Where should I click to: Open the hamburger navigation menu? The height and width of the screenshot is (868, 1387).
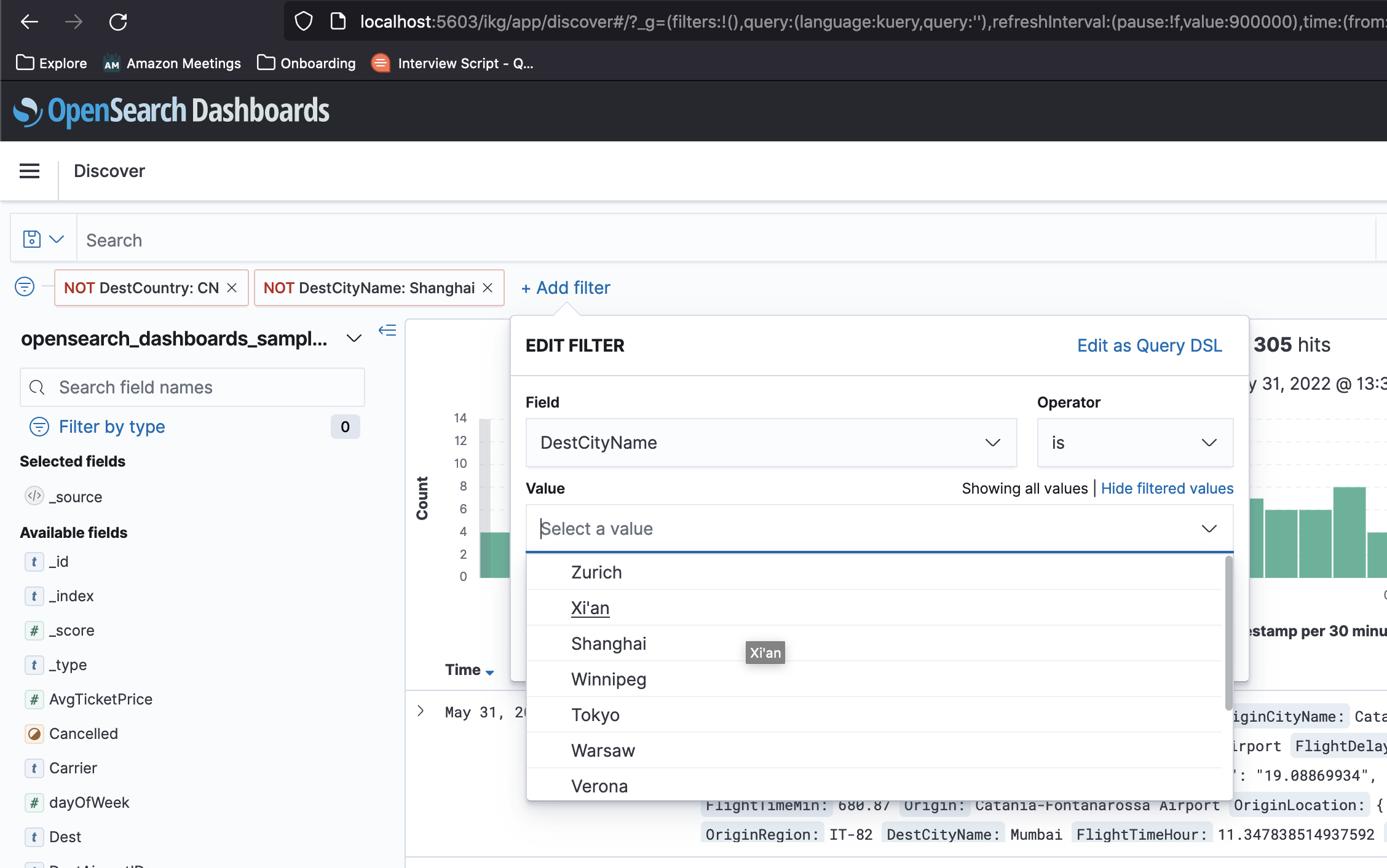(30, 171)
